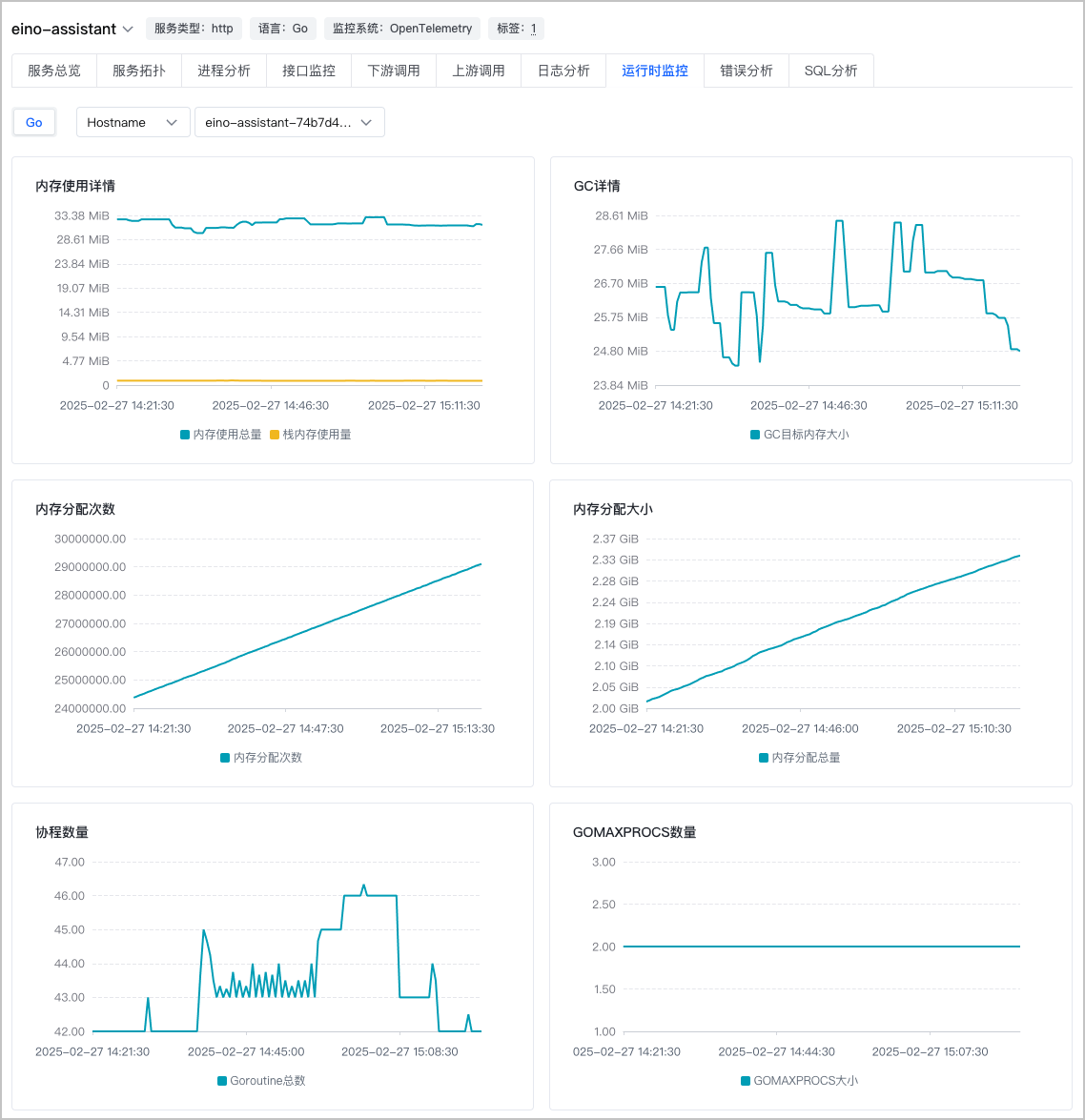Click the Go runtime button
This screenshot has height=1120, width=1085.
(x=34, y=122)
